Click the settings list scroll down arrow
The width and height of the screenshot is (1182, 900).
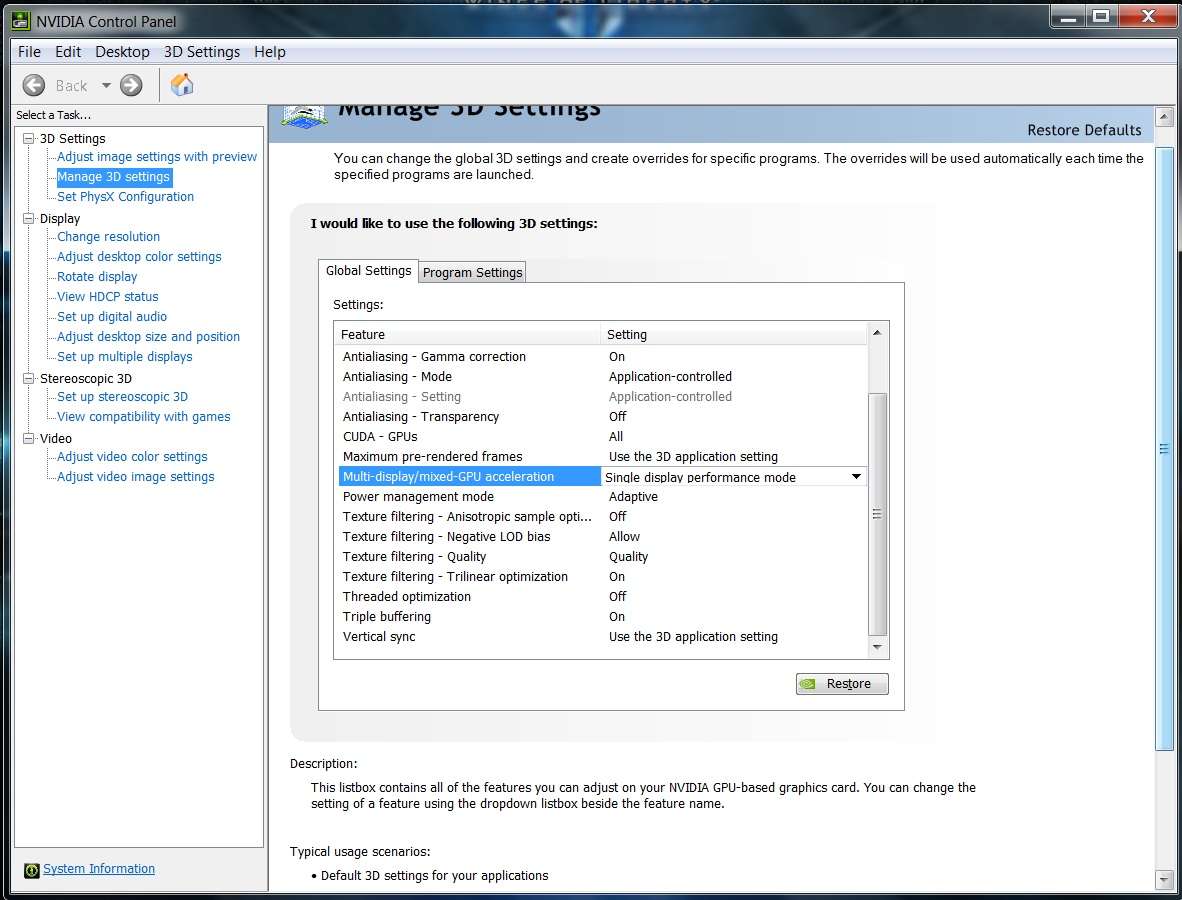coord(877,647)
